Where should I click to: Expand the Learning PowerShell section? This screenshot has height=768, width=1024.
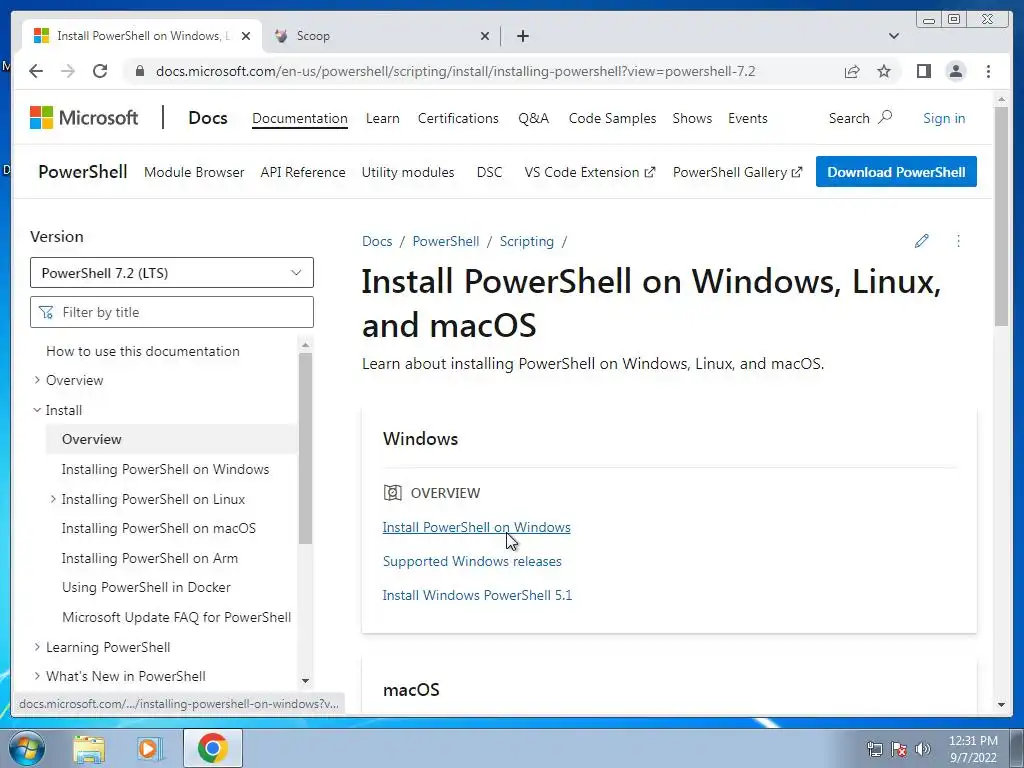(37, 647)
